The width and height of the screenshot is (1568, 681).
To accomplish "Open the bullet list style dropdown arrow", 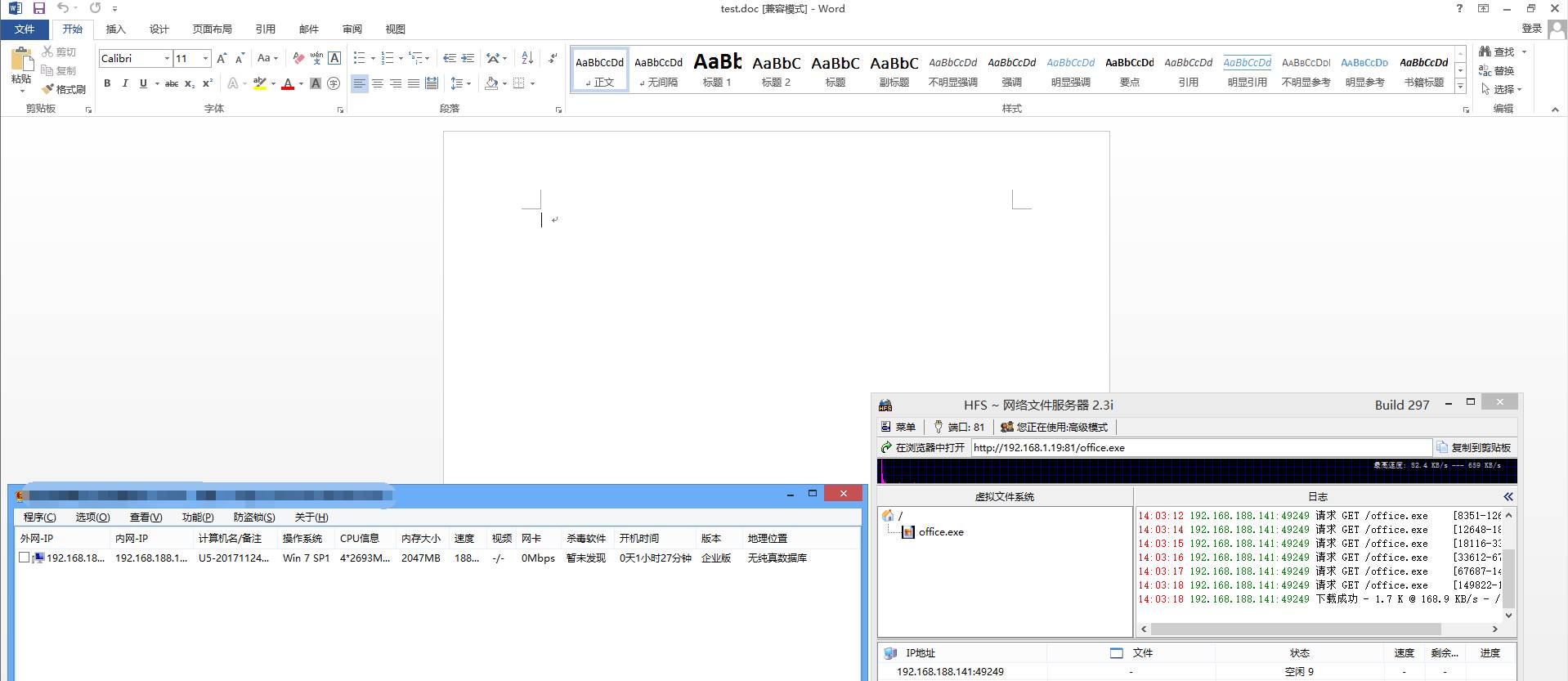I will coord(373,58).
